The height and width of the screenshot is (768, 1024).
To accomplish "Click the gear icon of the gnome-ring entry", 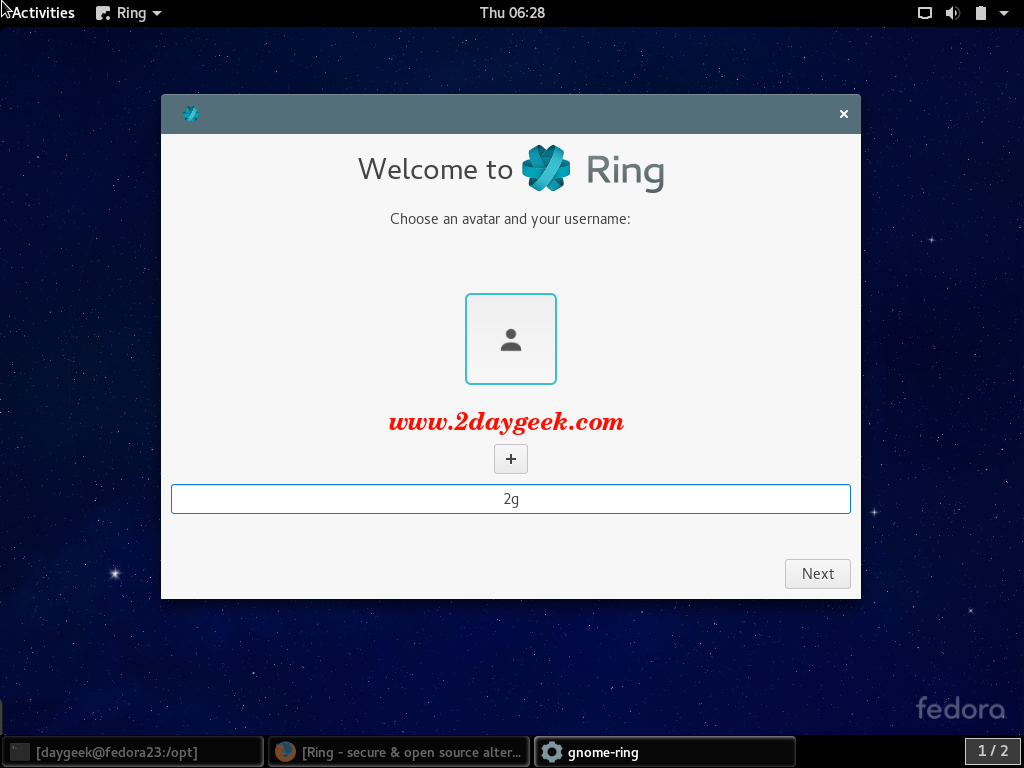I will tap(551, 752).
